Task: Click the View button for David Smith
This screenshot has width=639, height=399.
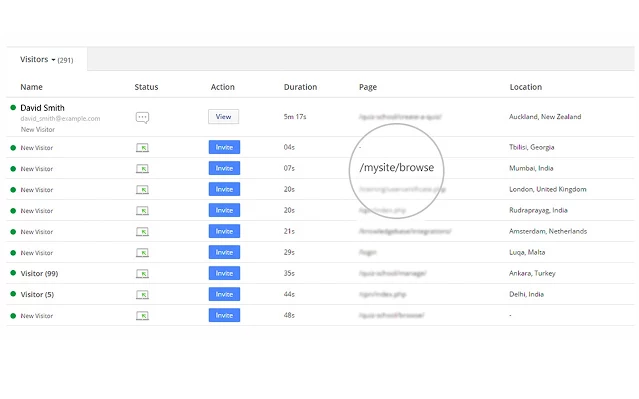Action: (x=223, y=117)
